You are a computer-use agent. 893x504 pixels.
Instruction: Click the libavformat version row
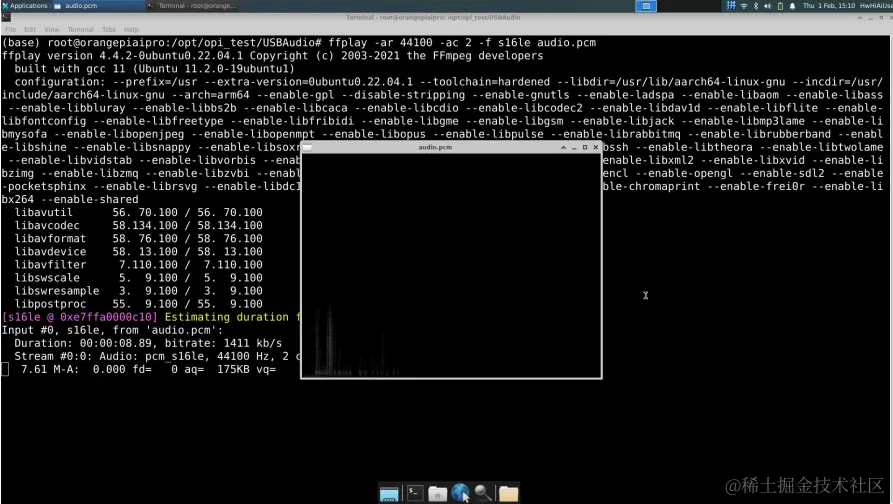pos(138,239)
